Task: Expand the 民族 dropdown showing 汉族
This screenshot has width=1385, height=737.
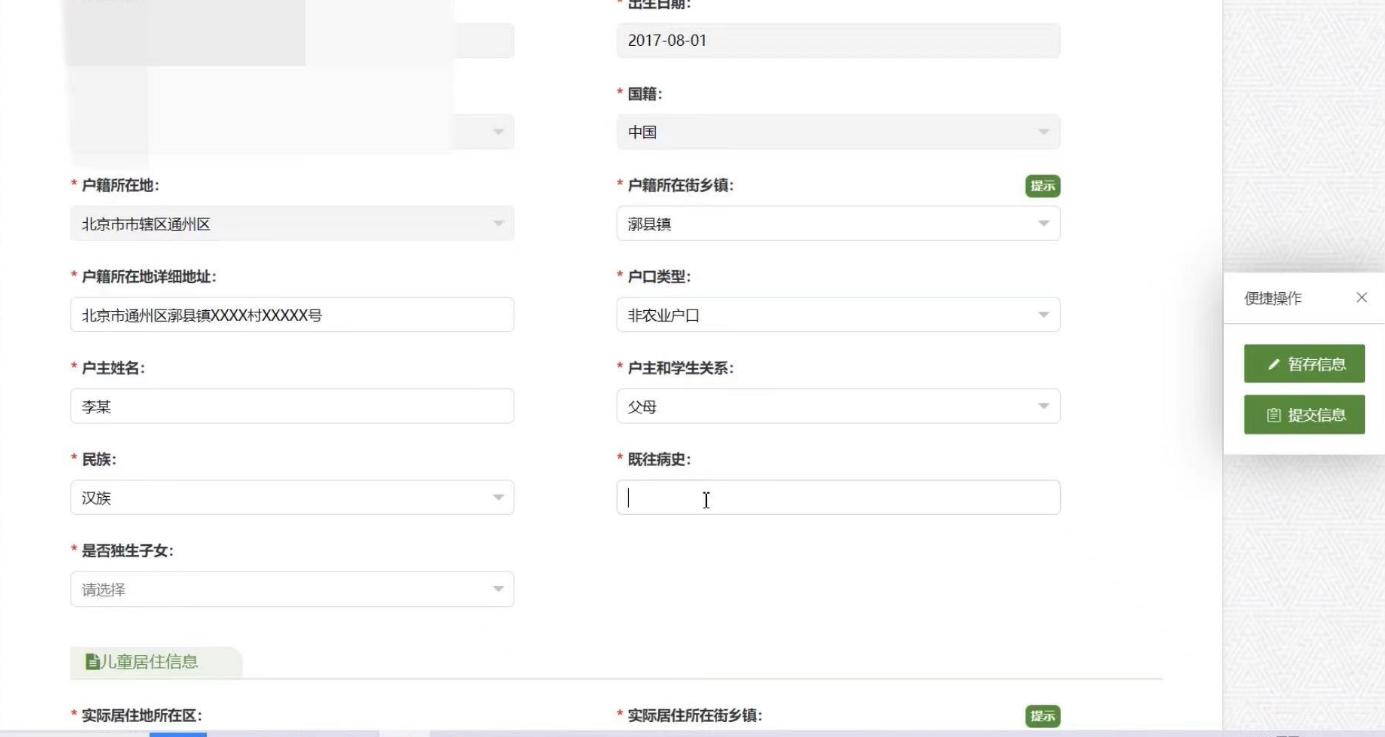Action: tap(292, 498)
